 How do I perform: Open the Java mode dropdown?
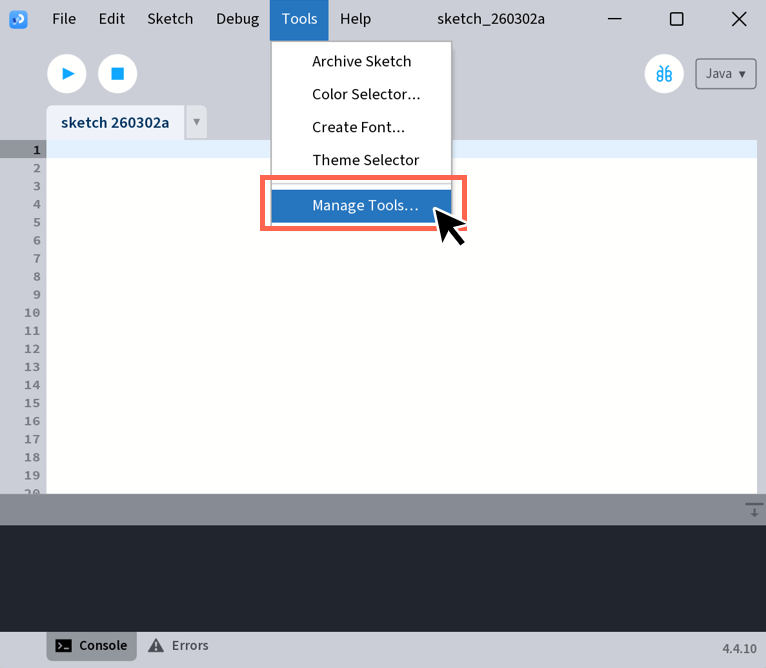(725, 74)
